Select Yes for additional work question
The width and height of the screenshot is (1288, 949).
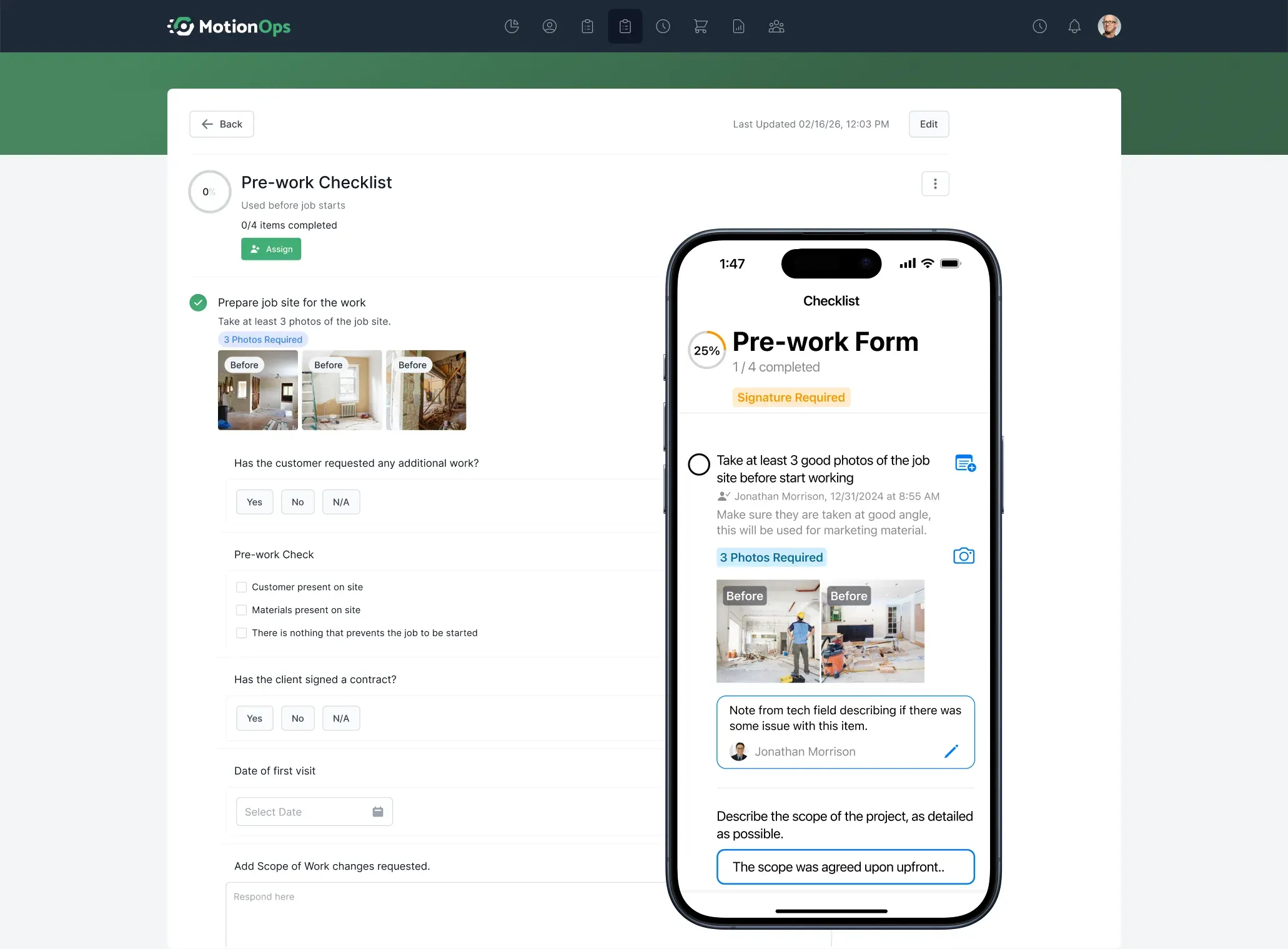254,502
